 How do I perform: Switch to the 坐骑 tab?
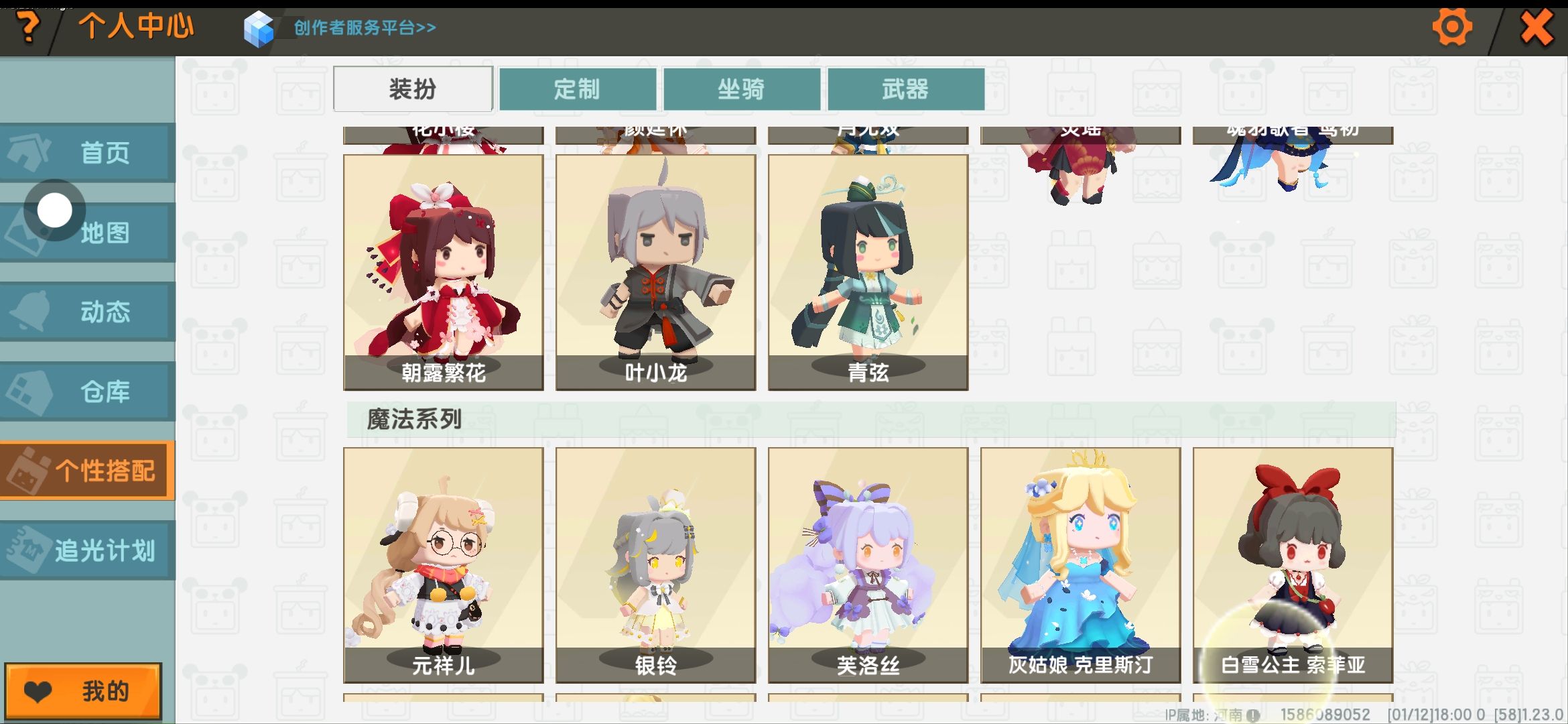tap(742, 88)
